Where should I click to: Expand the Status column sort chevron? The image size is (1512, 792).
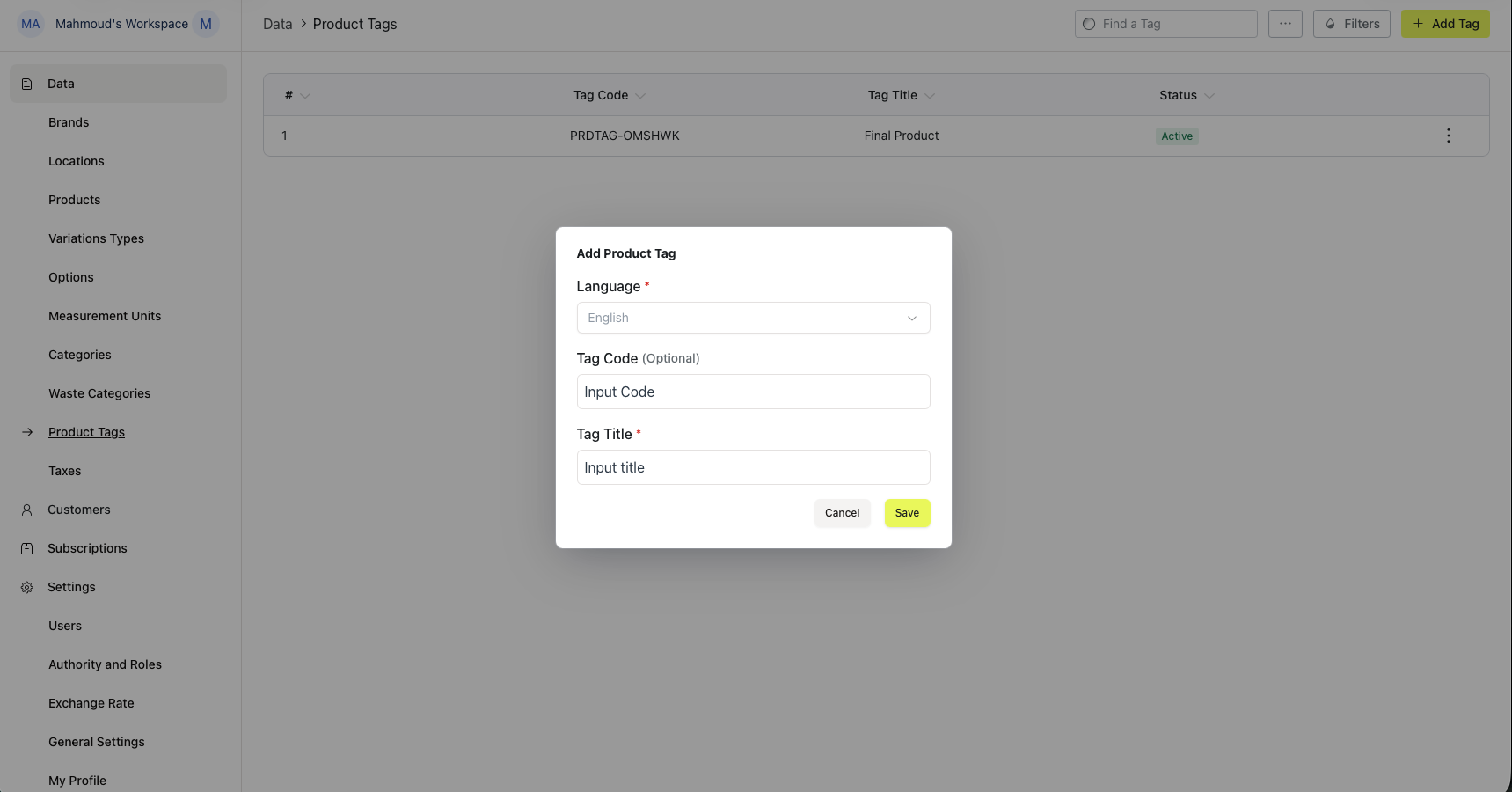click(1209, 96)
